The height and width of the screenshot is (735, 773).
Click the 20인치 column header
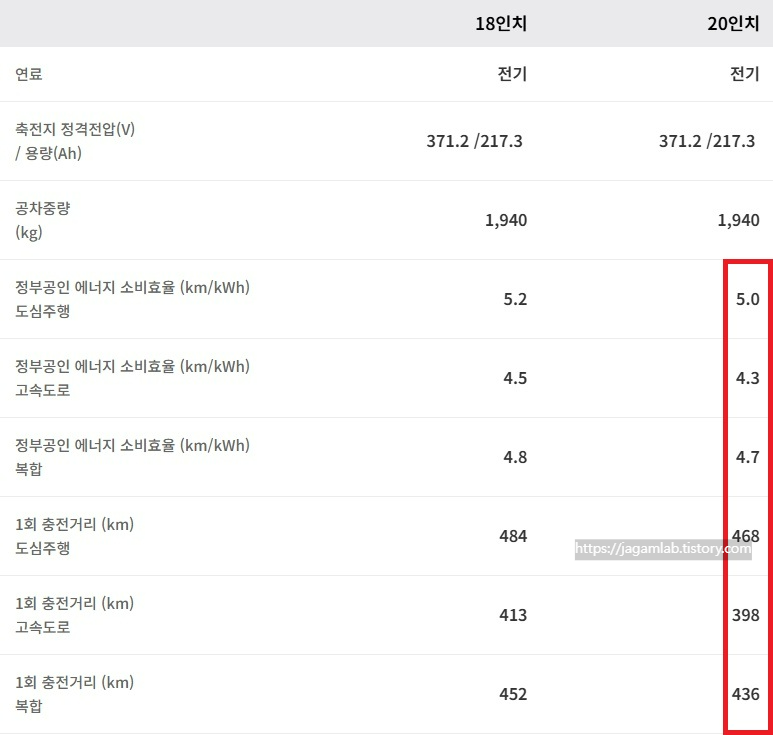(734, 24)
